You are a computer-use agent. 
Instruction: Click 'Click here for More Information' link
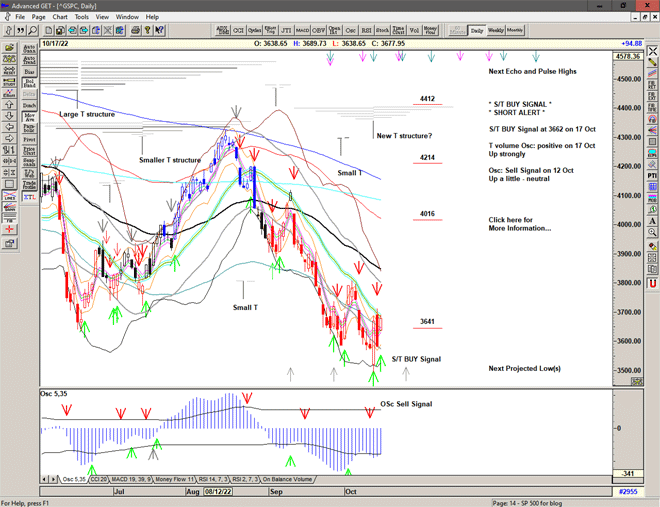pos(519,224)
